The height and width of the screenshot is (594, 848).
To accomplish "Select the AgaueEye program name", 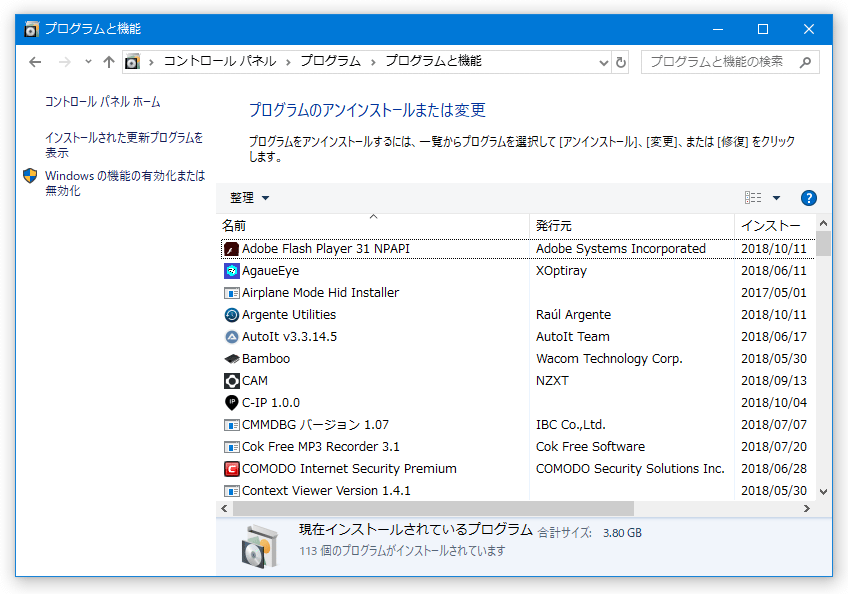I will [270, 271].
